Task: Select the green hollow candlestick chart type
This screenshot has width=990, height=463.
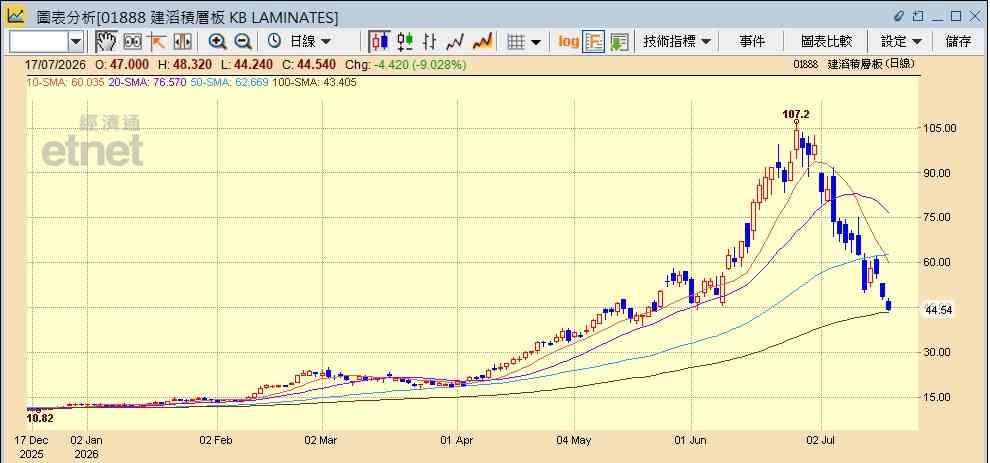Action: [405, 42]
